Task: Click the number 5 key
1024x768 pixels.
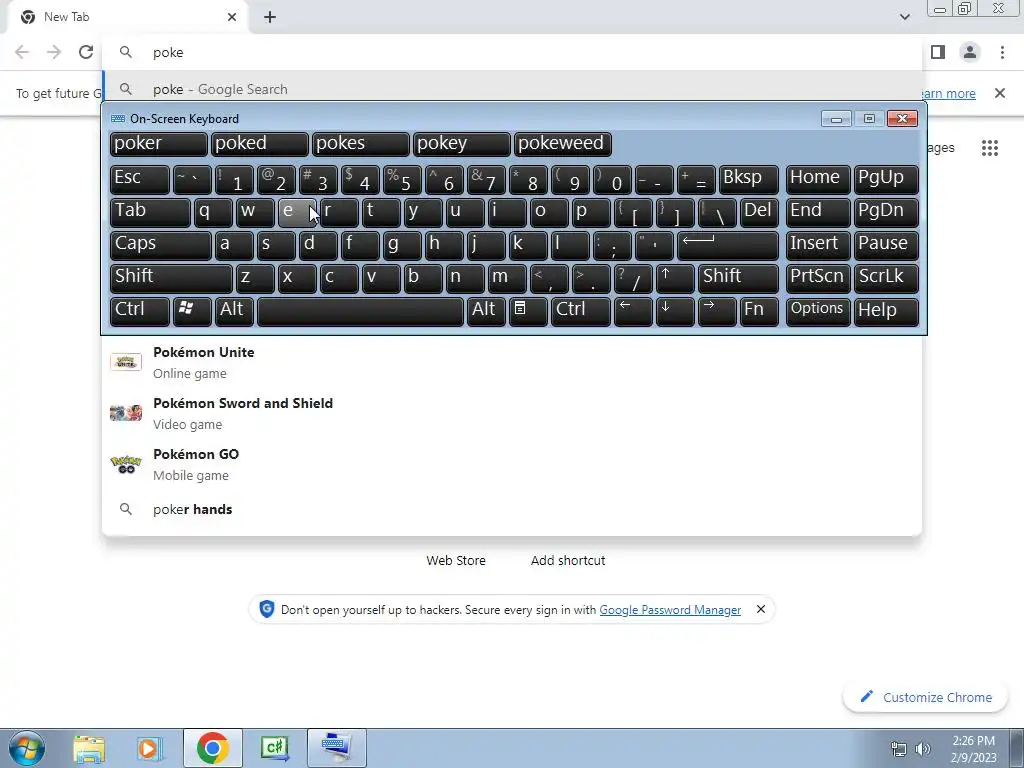Action: point(402,179)
